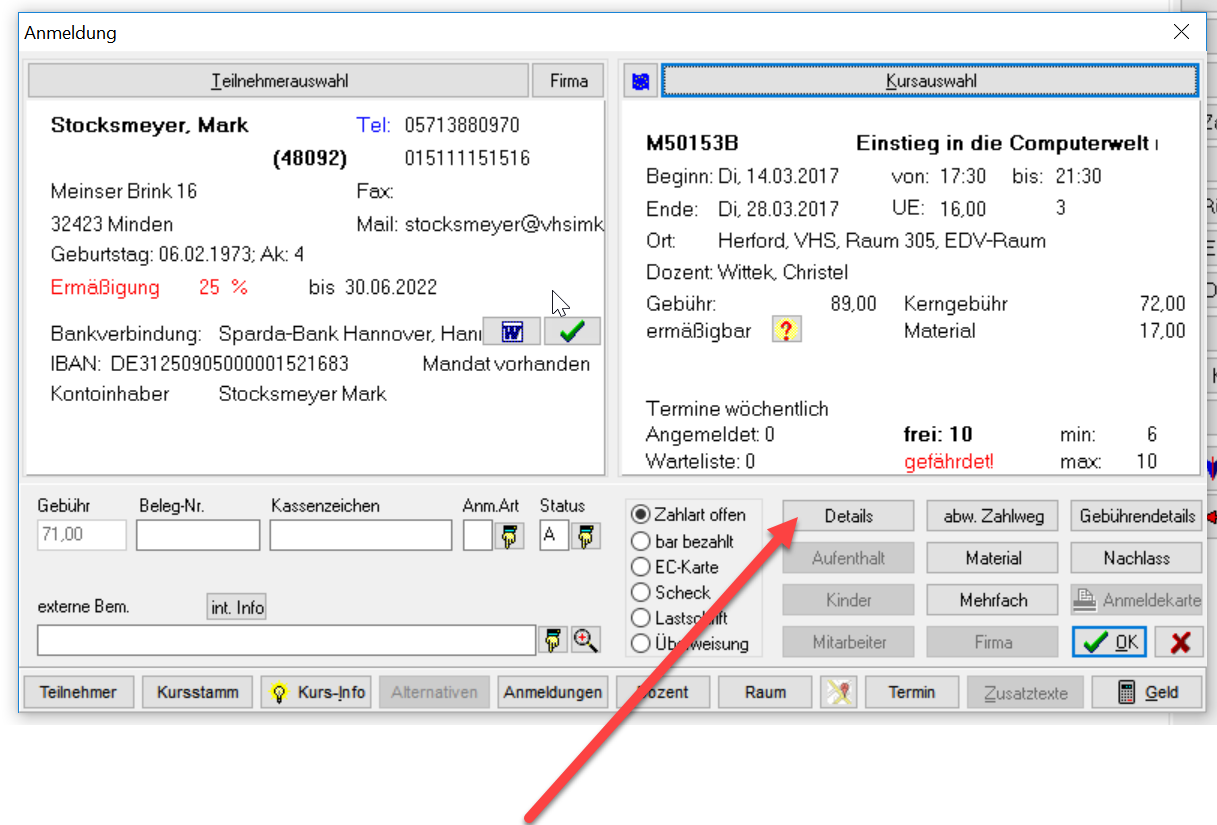Open the Status lookup picker

tap(586, 536)
